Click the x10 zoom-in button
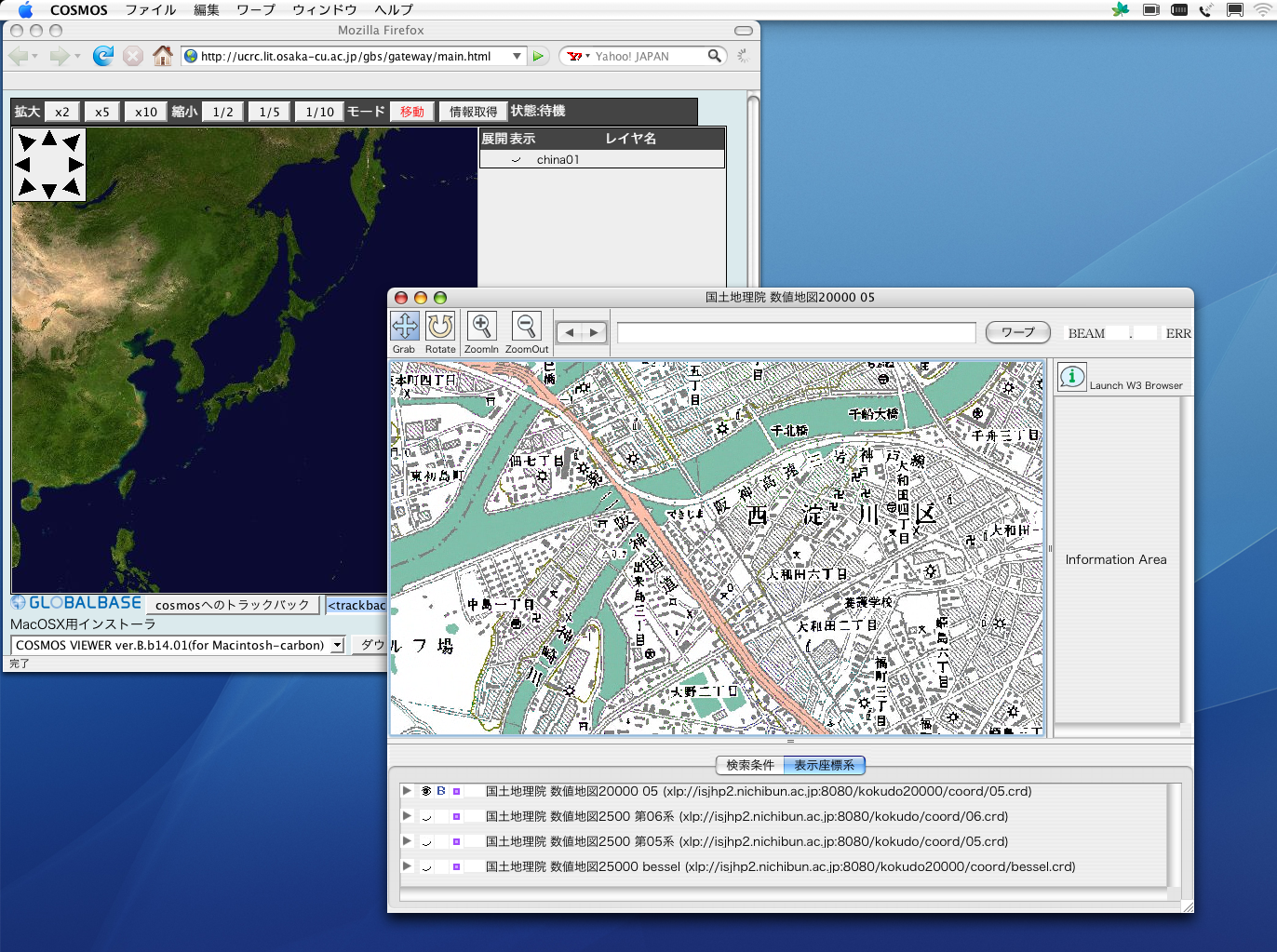1277x952 pixels. click(x=146, y=112)
